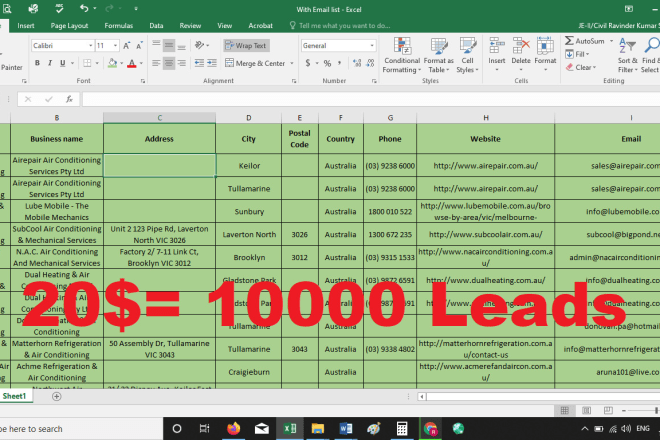Toggle Wrap Text
660x440 pixels.
coord(246,45)
